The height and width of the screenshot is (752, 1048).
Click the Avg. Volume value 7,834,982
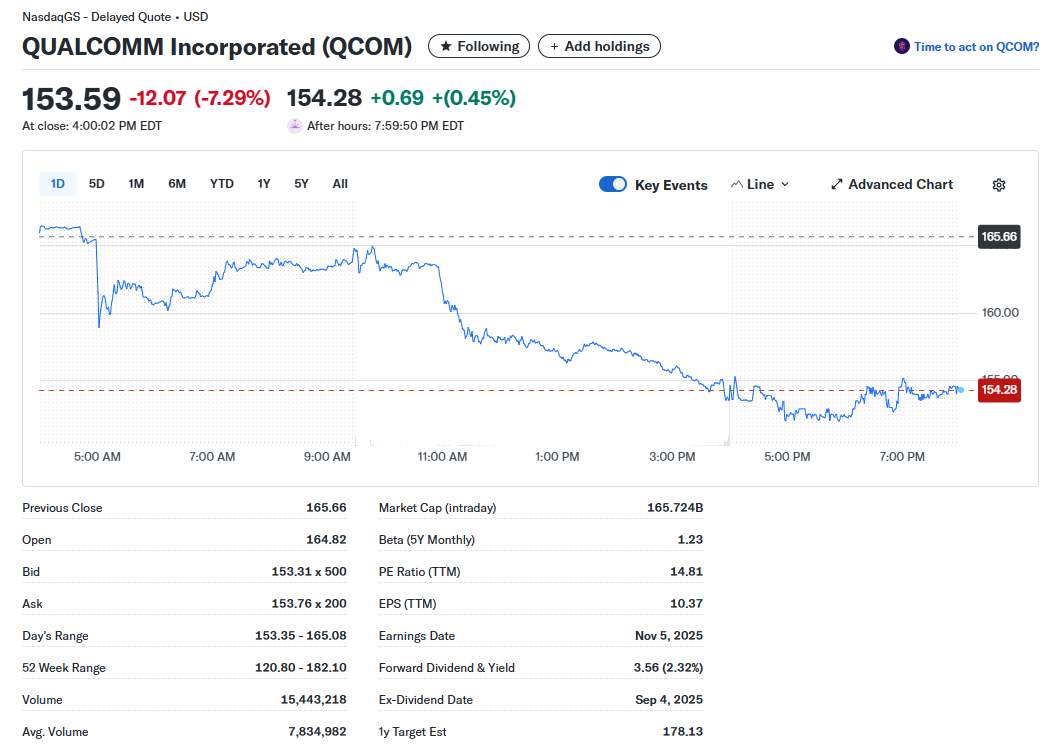point(317,732)
